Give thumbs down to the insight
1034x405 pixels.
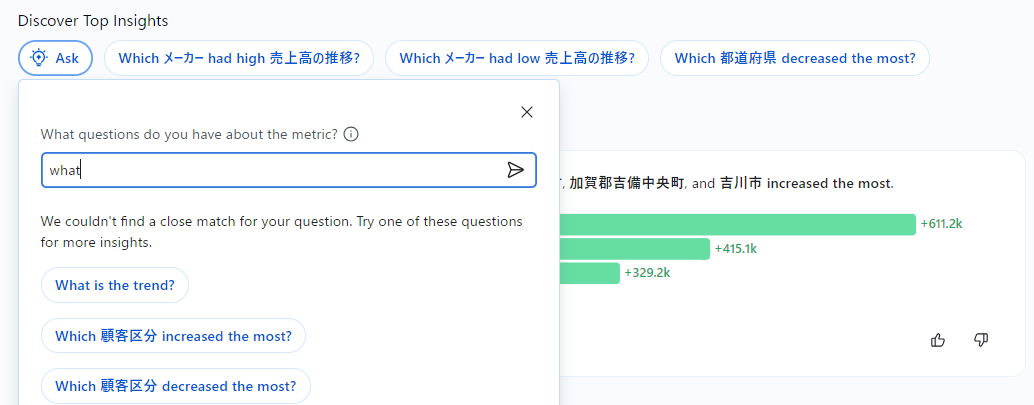pos(981,340)
